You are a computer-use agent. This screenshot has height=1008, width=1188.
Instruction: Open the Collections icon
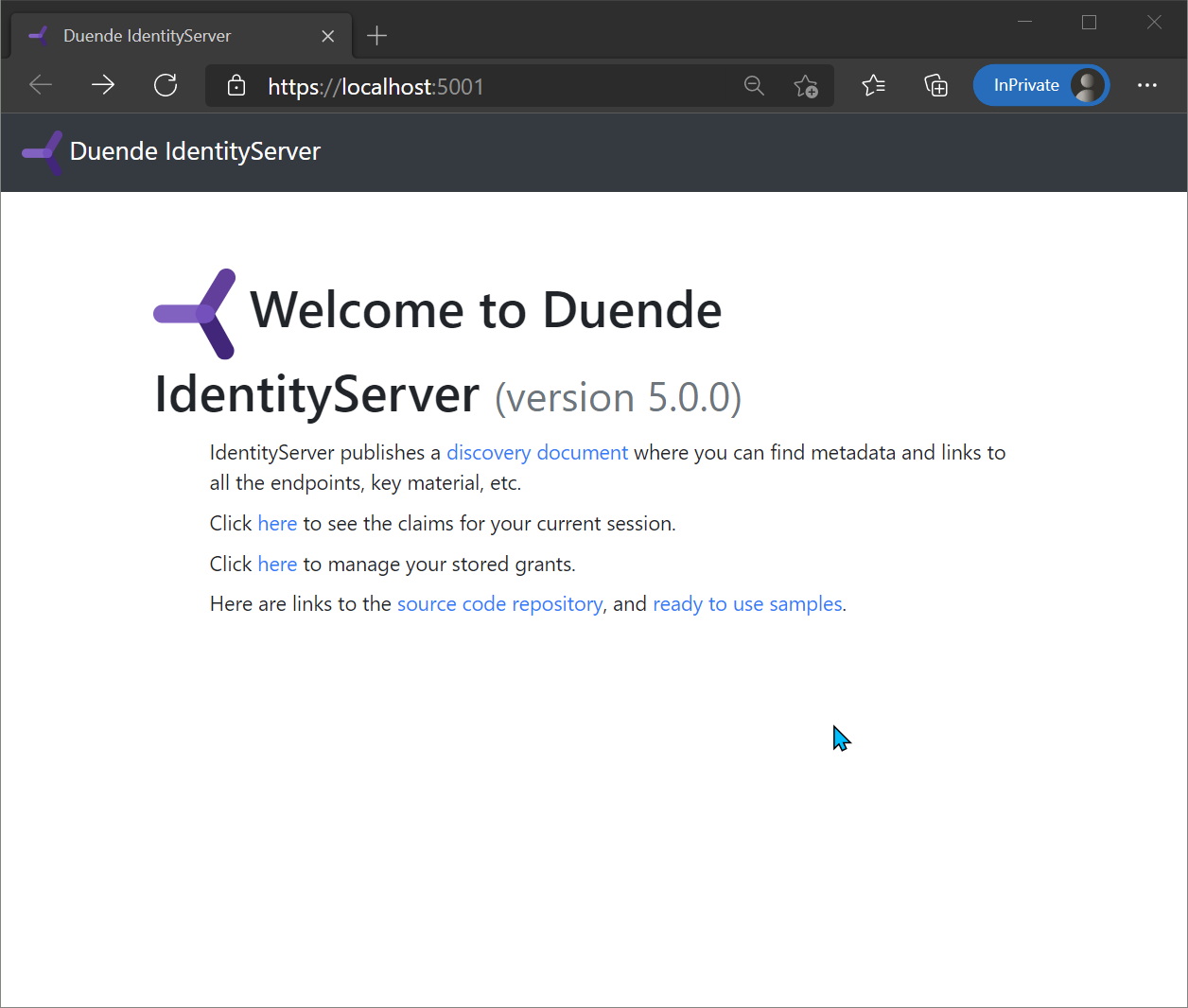point(935,86)
